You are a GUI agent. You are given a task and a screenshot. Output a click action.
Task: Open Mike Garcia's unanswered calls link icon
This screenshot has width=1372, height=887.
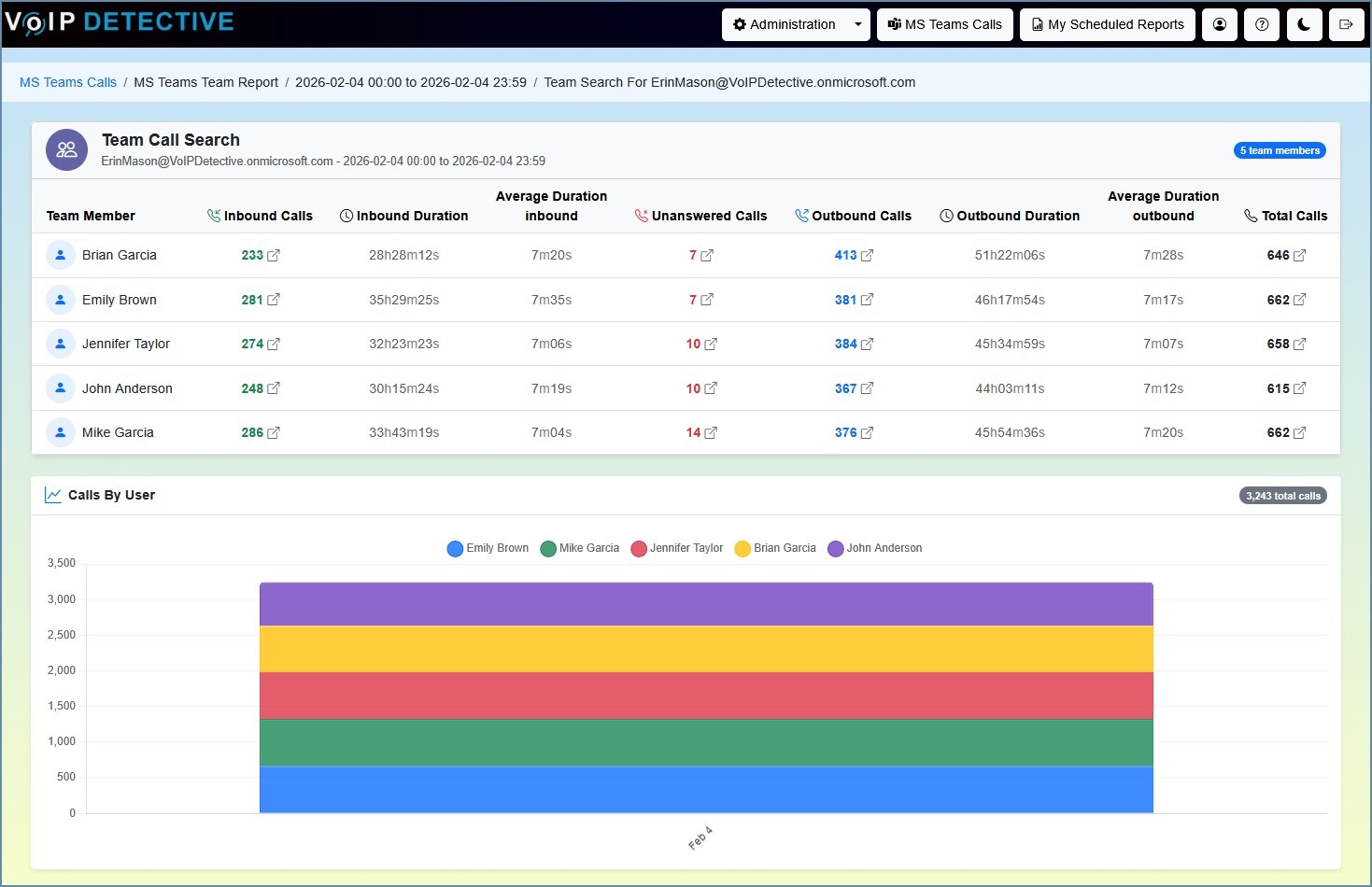coord(711,433)
